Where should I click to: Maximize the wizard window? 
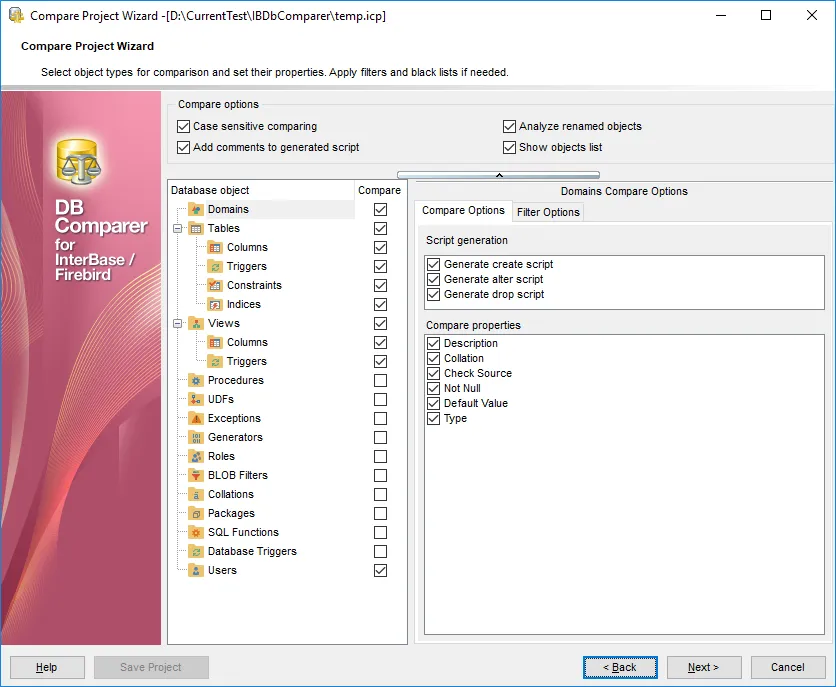click(x=766, y=15)
